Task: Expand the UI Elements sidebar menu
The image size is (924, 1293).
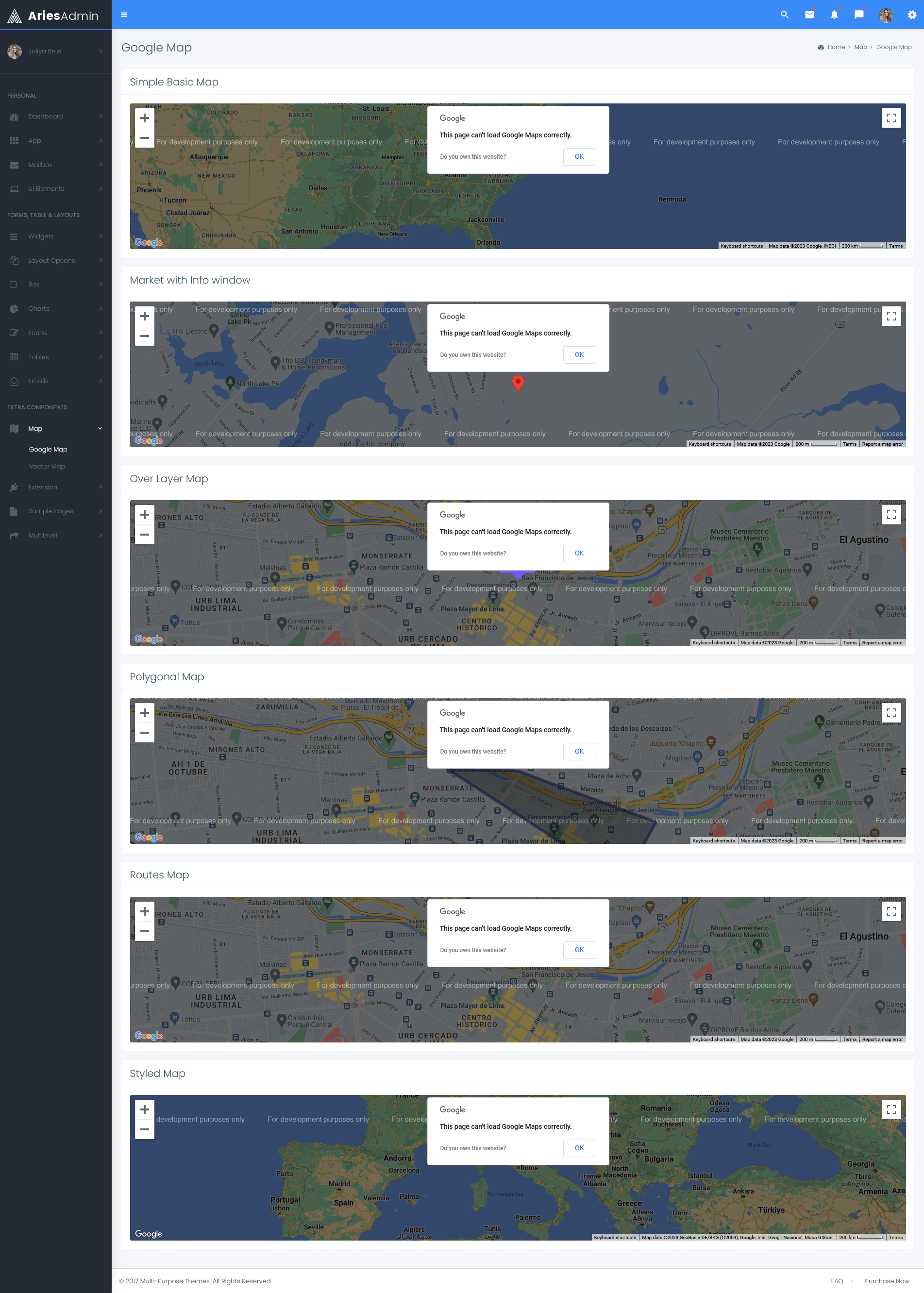Action: (56, 189)
